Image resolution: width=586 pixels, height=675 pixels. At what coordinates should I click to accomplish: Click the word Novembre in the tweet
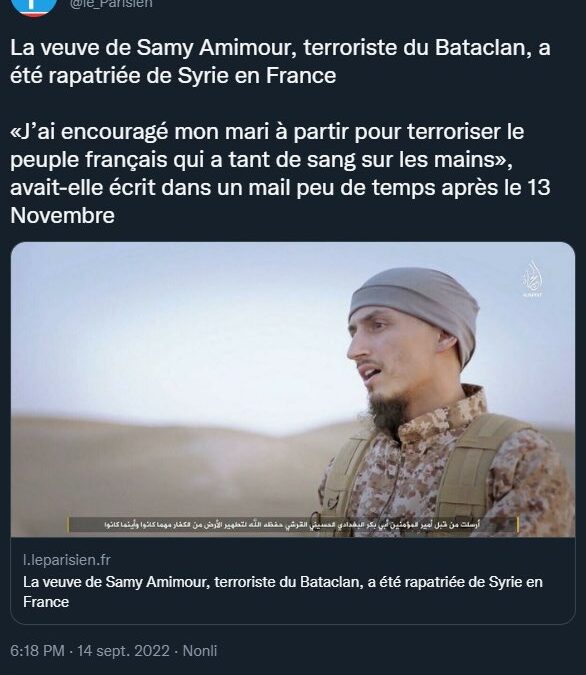click(x=62, y=215)
